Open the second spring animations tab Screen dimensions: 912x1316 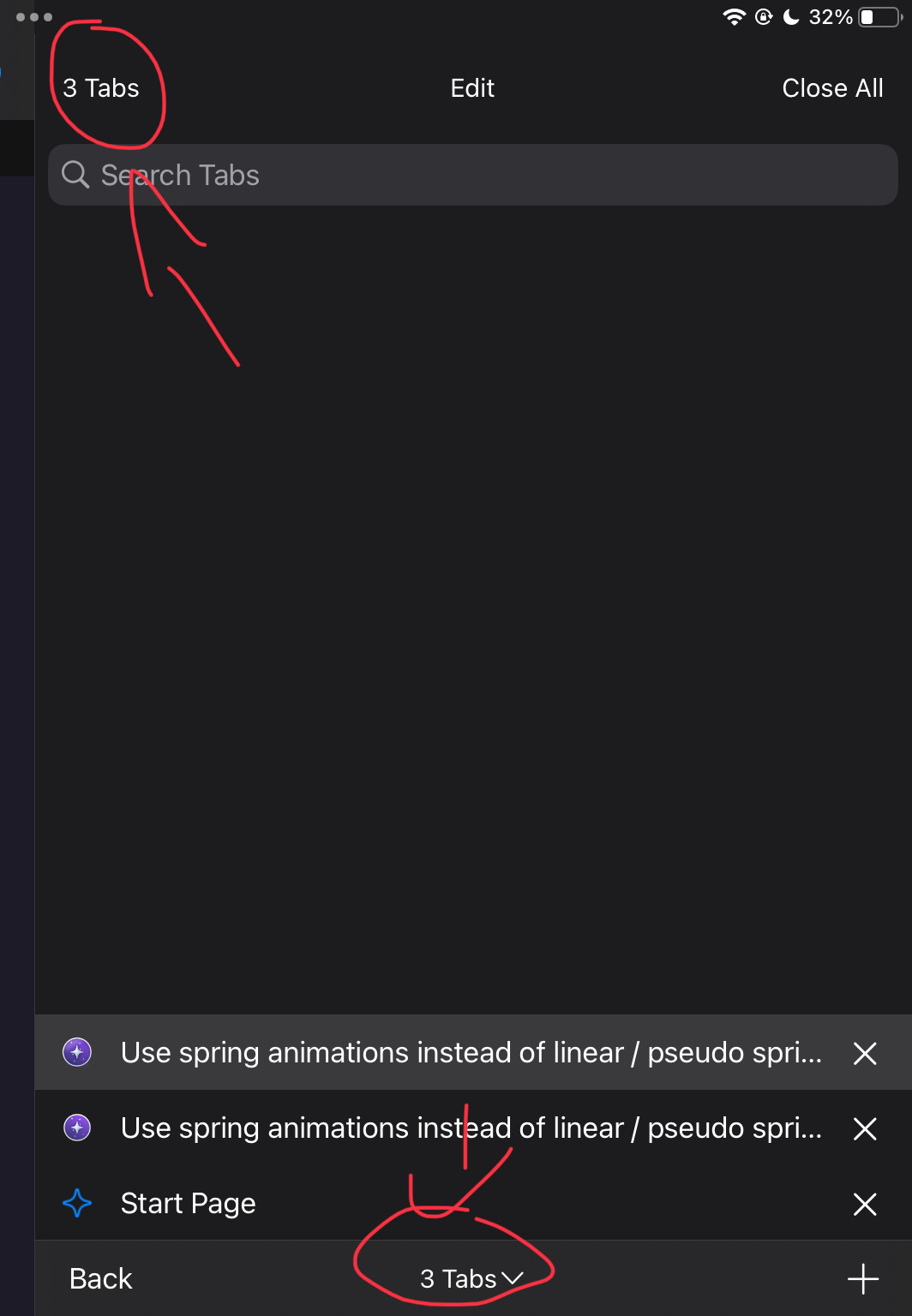(x=471, y=1128)
